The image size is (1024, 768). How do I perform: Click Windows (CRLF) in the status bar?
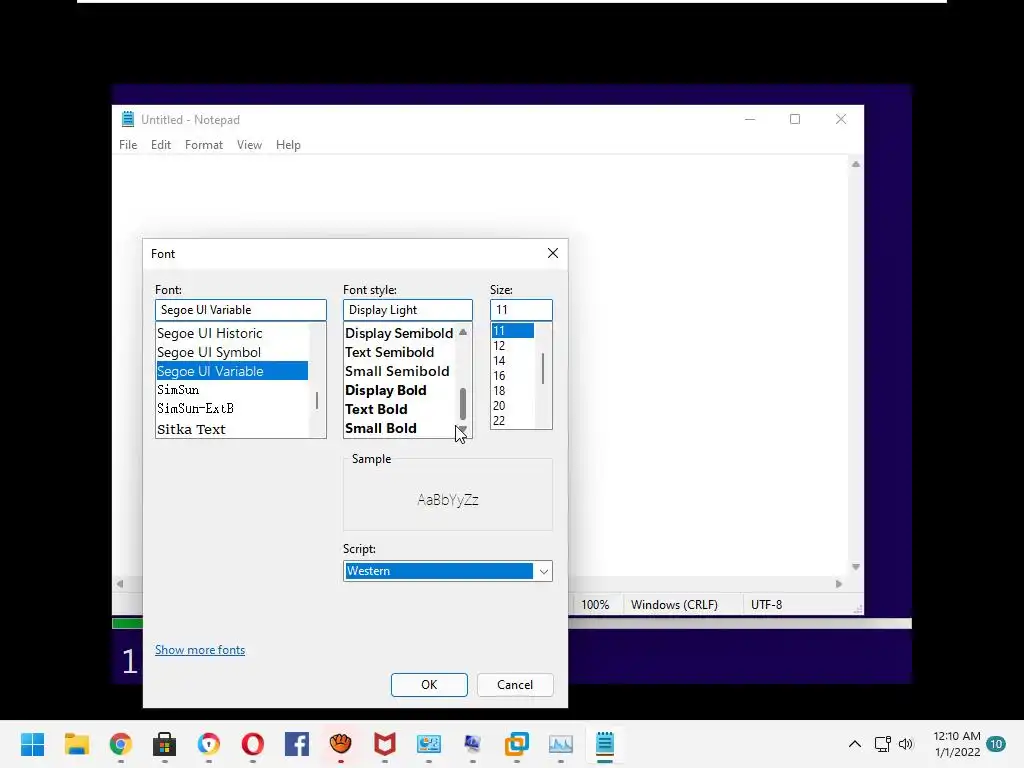tap(675, 605)
